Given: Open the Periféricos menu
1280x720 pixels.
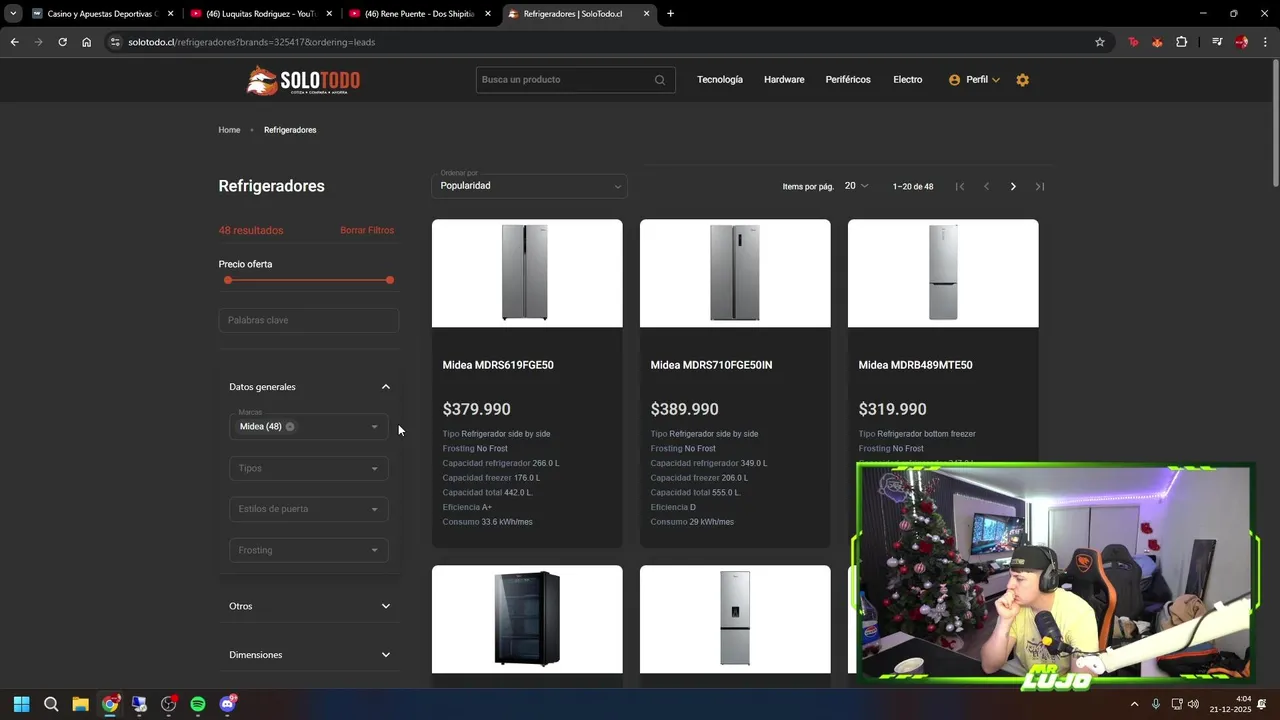Looking at the screenshot, I should coord(848,80).
